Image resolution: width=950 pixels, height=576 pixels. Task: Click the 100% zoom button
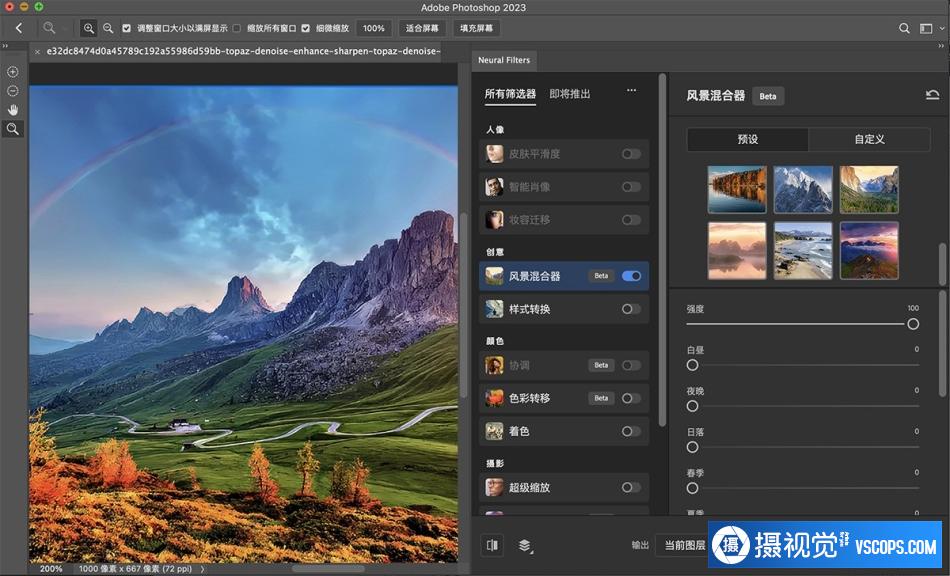(373, 28)
